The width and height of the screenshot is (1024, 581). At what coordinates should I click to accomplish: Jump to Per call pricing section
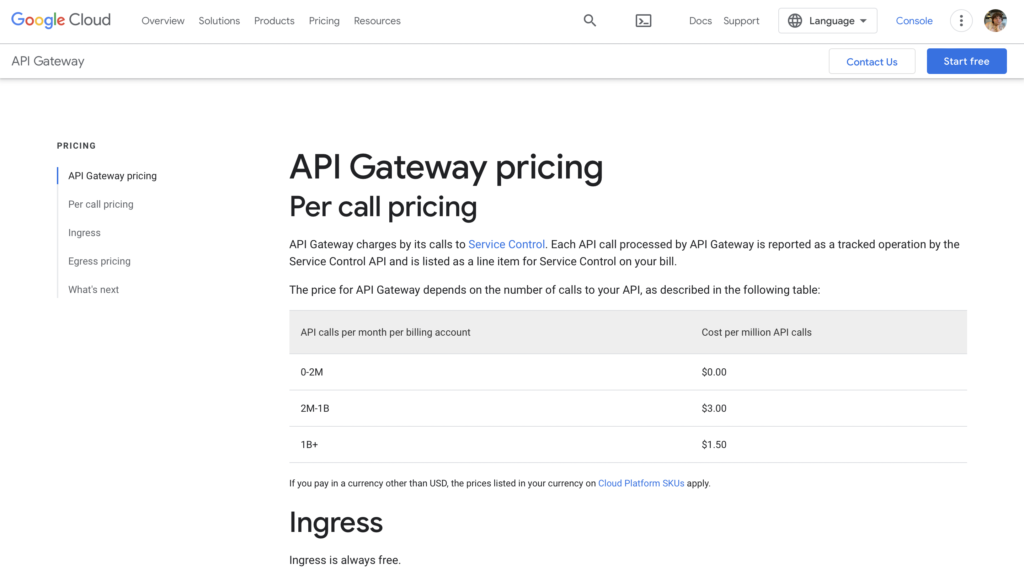[101, 204]
